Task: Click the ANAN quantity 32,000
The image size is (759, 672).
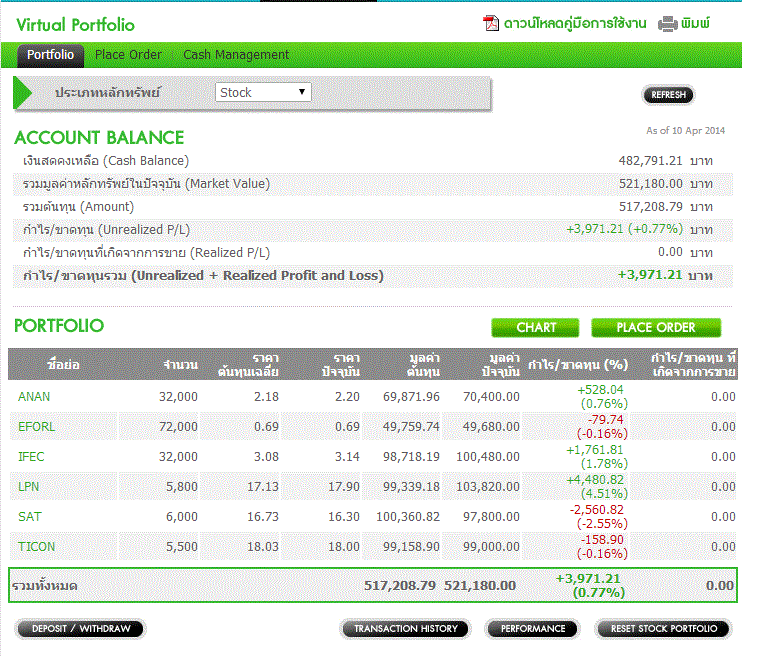Action: pos(178,397)
